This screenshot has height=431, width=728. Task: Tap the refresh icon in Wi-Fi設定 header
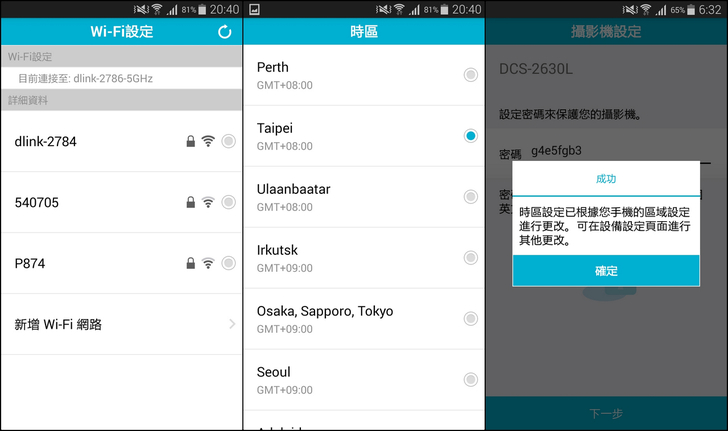[225, 32]
